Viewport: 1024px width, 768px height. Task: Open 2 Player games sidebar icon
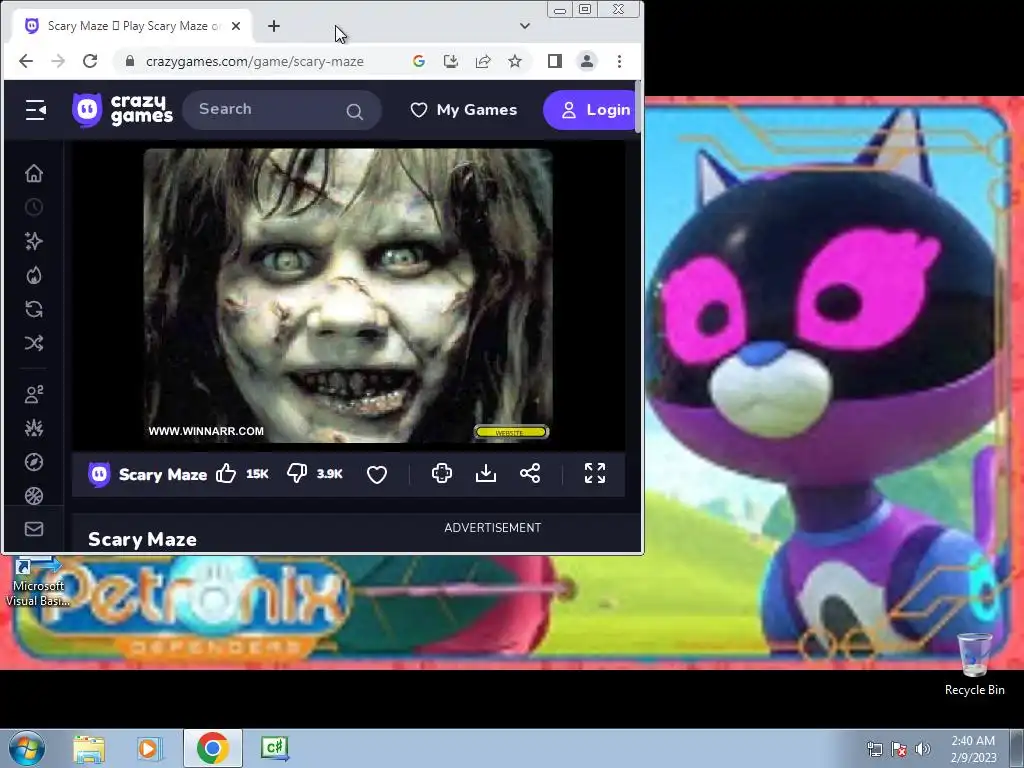(34, 394)
